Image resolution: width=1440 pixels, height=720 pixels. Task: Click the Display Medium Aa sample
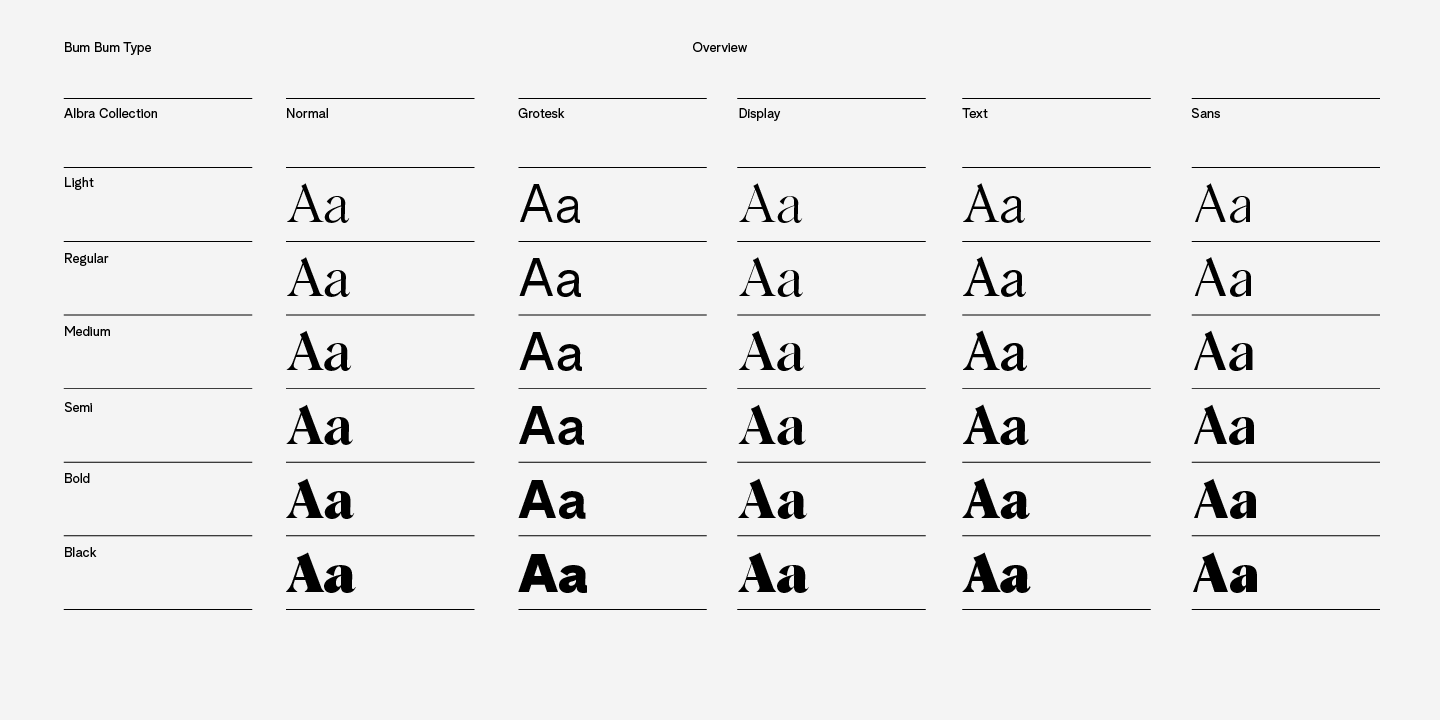[x=771, y=353]
